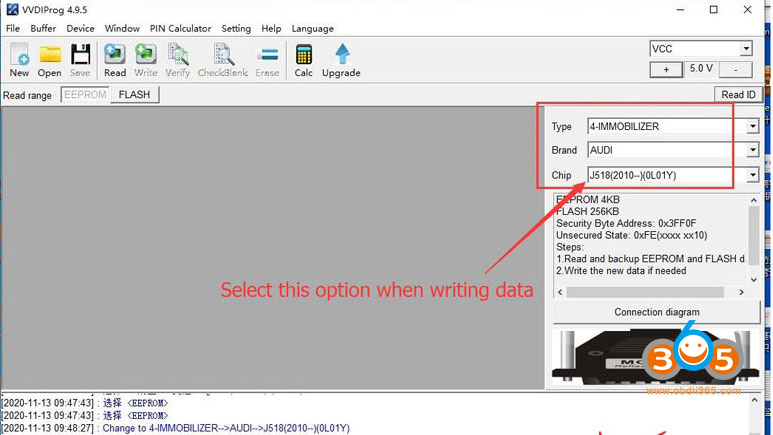Viewport: 773px width, 435px height.
Task: Open the Help menu
Action: [271, 29]
